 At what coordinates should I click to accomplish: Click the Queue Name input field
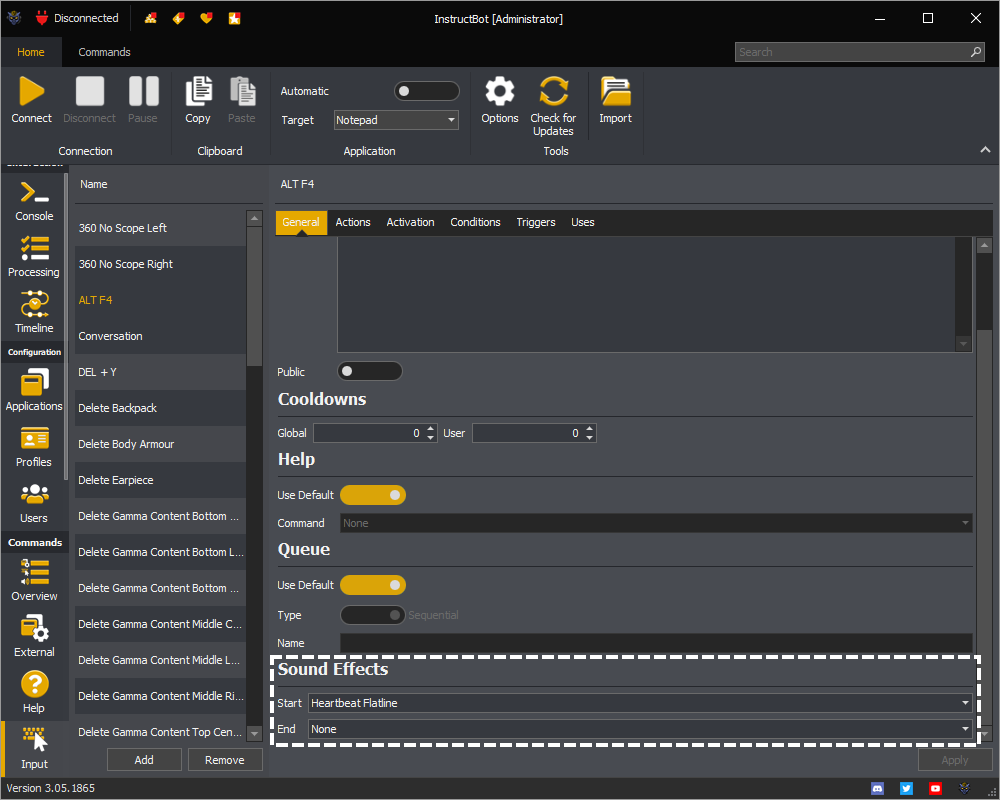656,643
